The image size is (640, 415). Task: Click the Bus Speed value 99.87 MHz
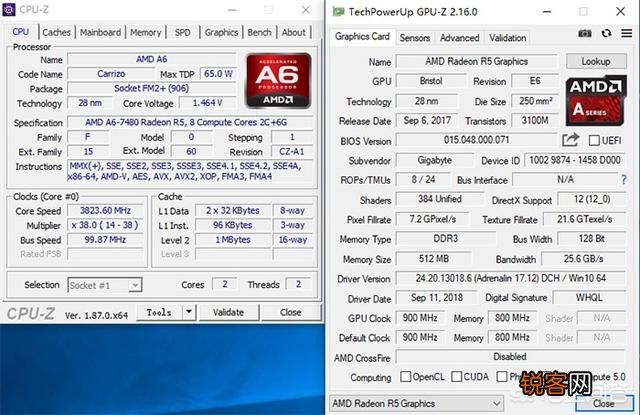click(105, 240)
